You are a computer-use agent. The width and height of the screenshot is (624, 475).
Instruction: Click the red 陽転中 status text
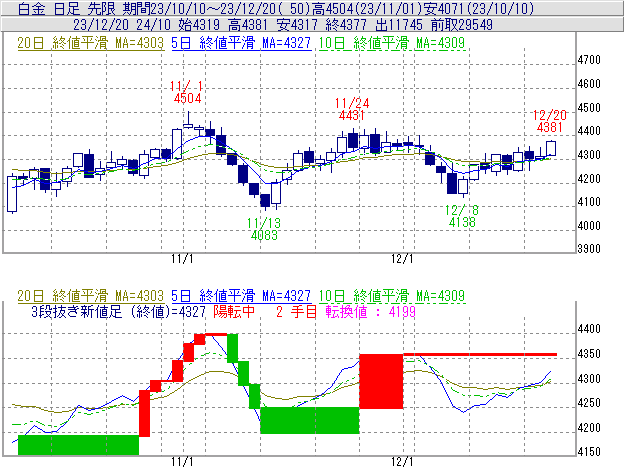234,311
